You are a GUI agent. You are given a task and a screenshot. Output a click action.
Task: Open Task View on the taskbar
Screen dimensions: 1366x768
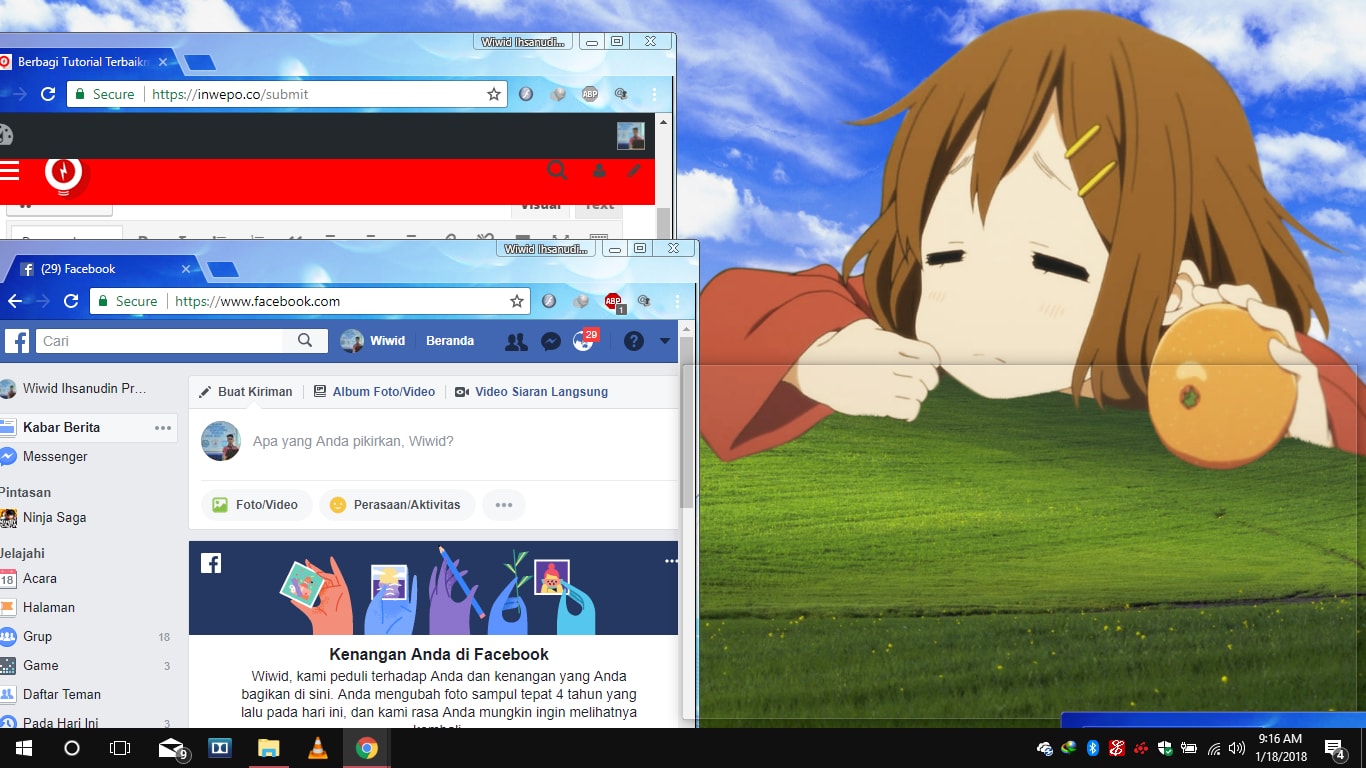(x=120, y=748)
